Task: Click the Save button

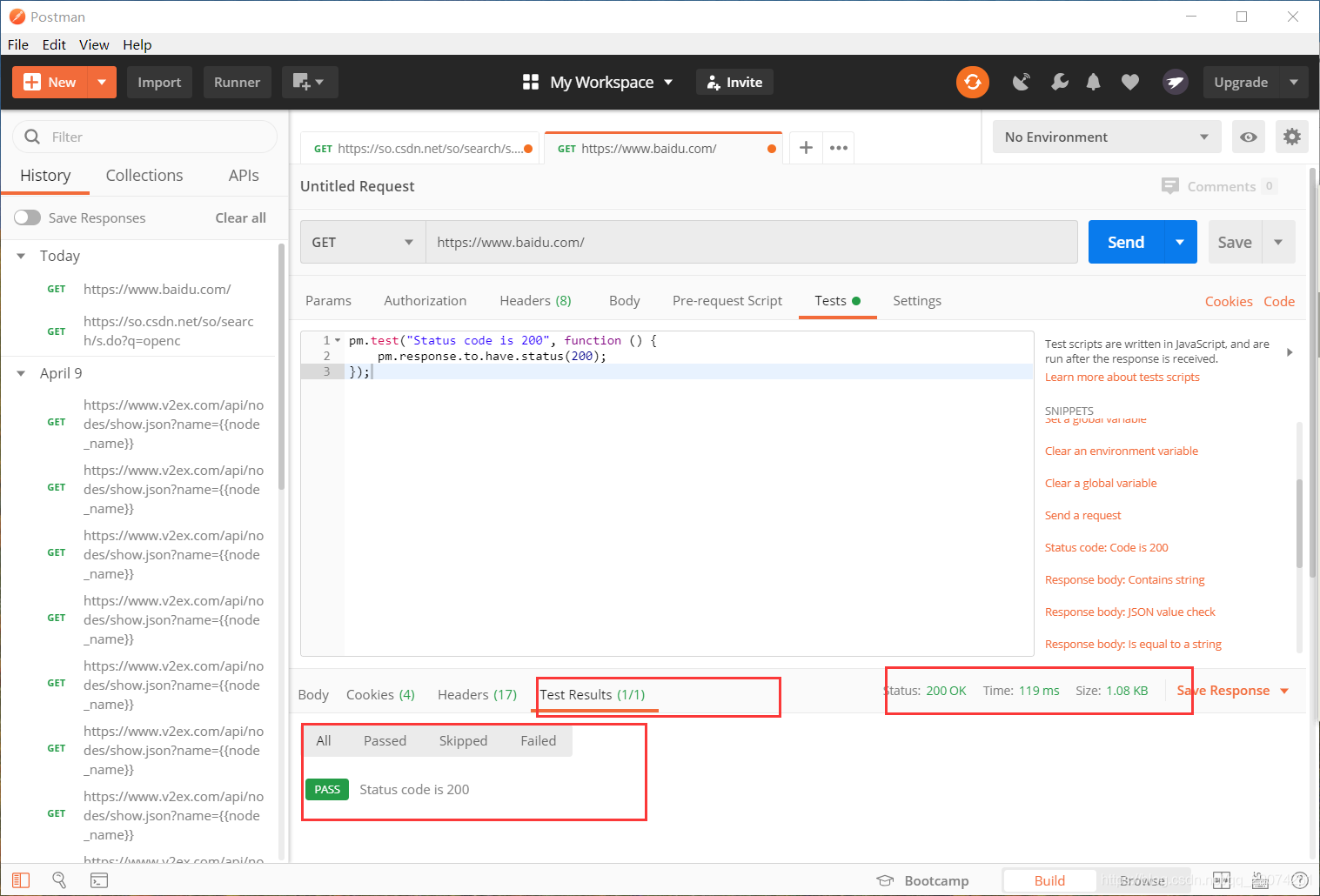Action: pos(1235,242)
